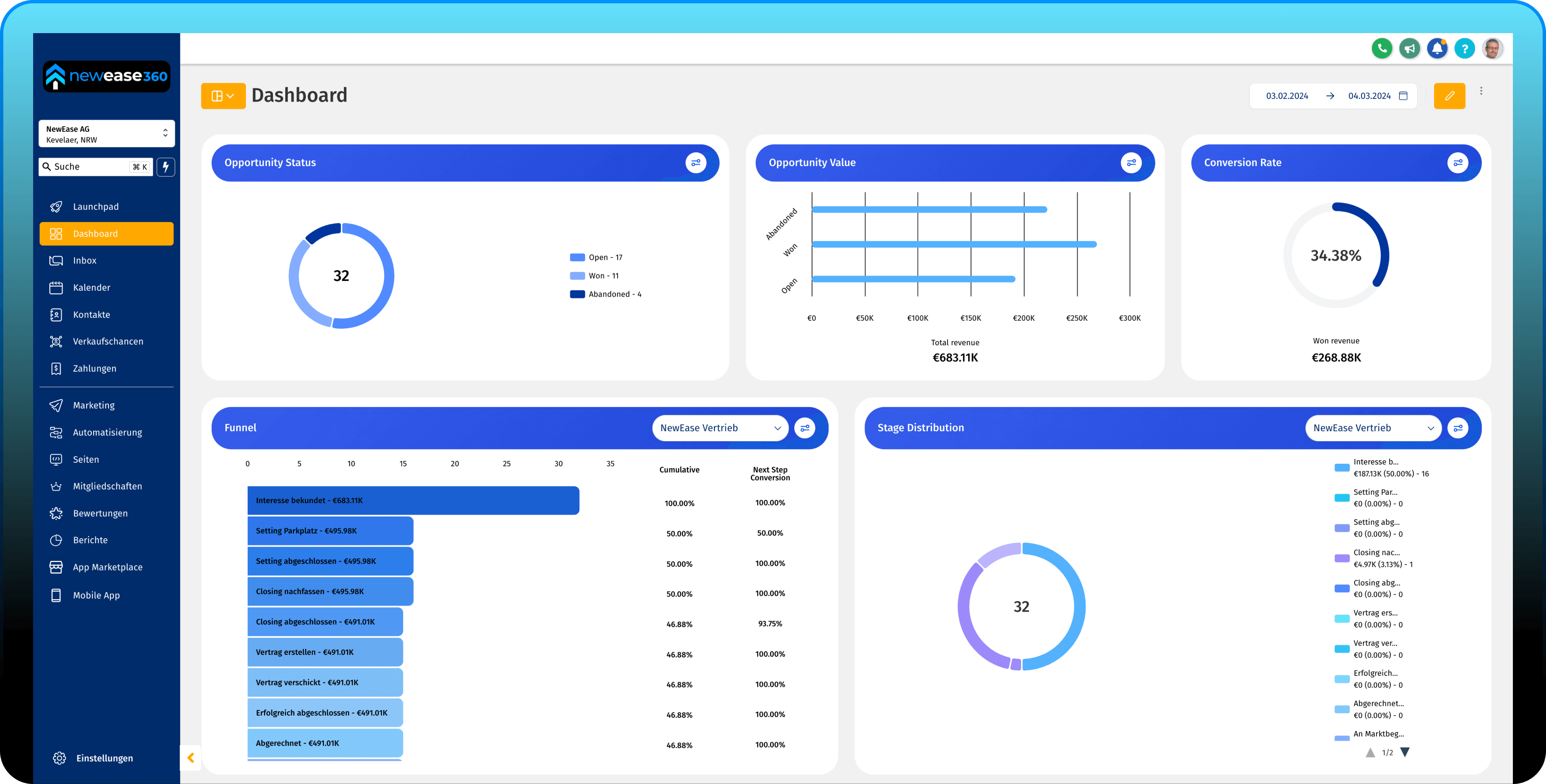
Task: Open the NewEase AG account switcher
Action: pos(106,134)
